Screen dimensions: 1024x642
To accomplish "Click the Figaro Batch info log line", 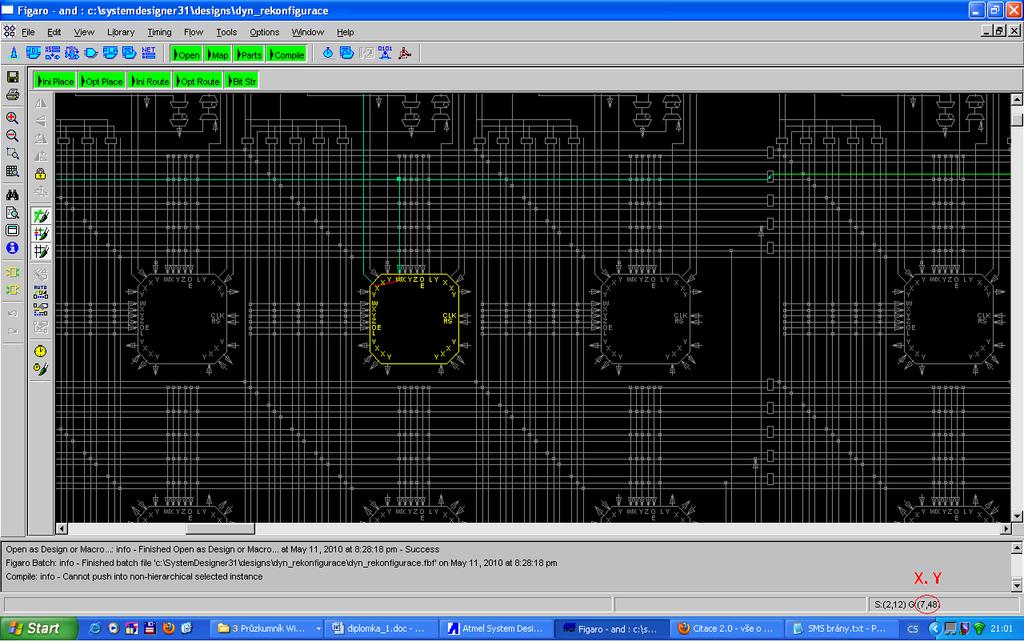I will pos(281,563).
